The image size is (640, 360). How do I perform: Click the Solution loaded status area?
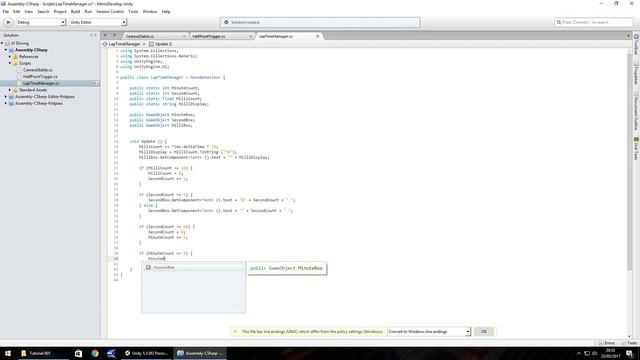click(320, 22)
